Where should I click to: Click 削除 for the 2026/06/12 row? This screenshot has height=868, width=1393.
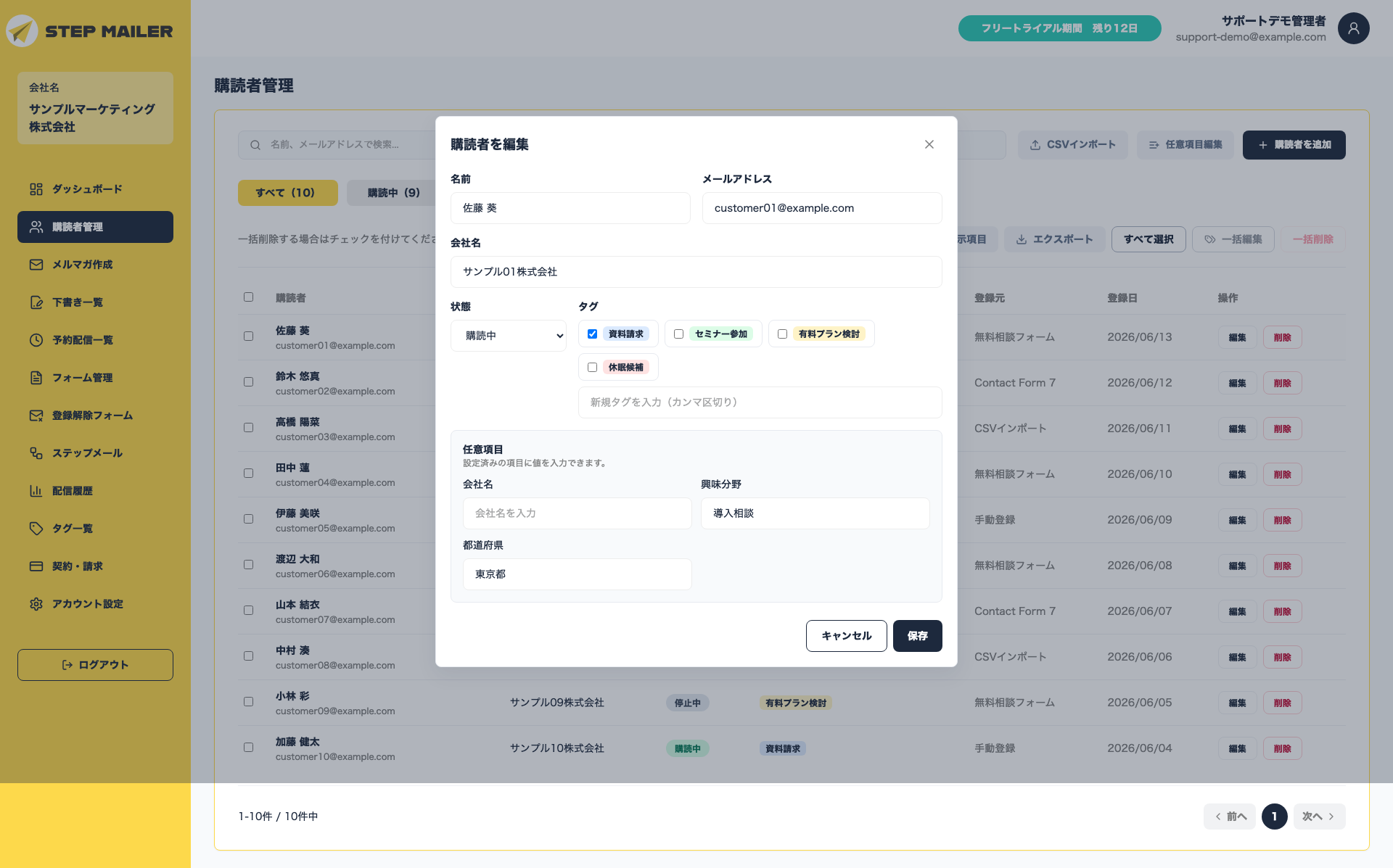pyautogui.click(x=1283, y=383)
